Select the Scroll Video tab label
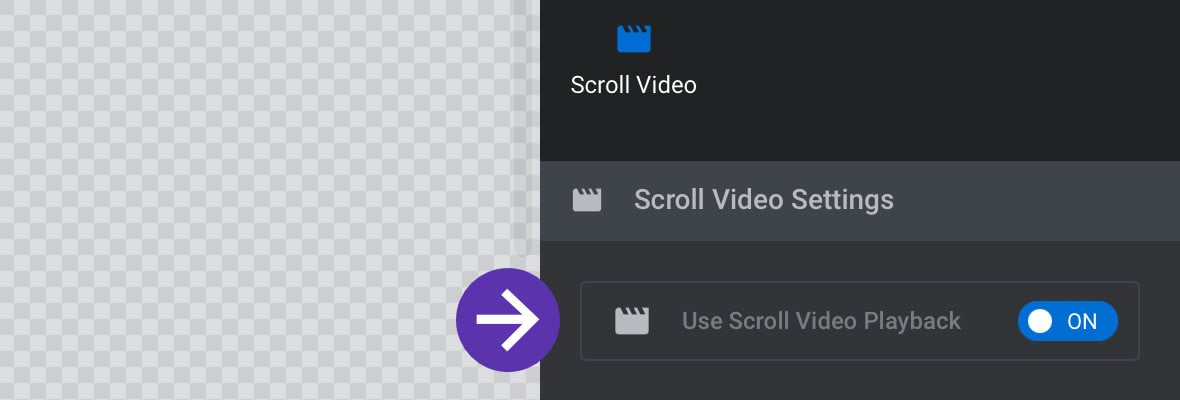Image resolution: width=1180 pixels, height=400 pixels. [633, 85]
